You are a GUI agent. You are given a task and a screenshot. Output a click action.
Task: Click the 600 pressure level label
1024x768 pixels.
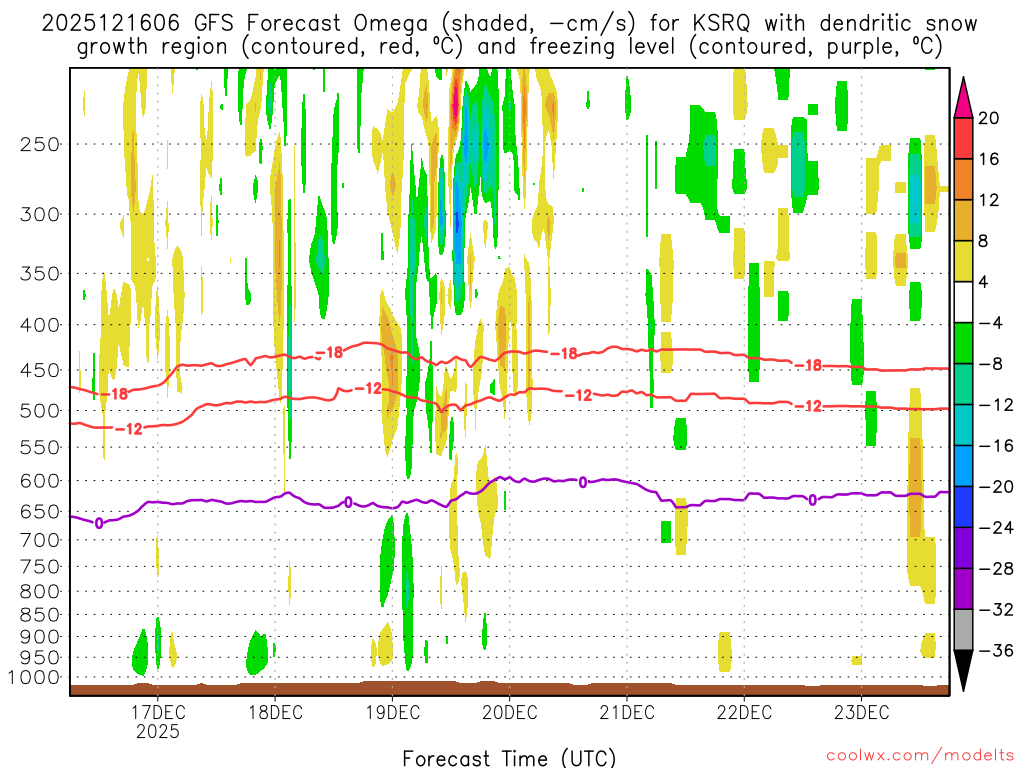[40, 481]
